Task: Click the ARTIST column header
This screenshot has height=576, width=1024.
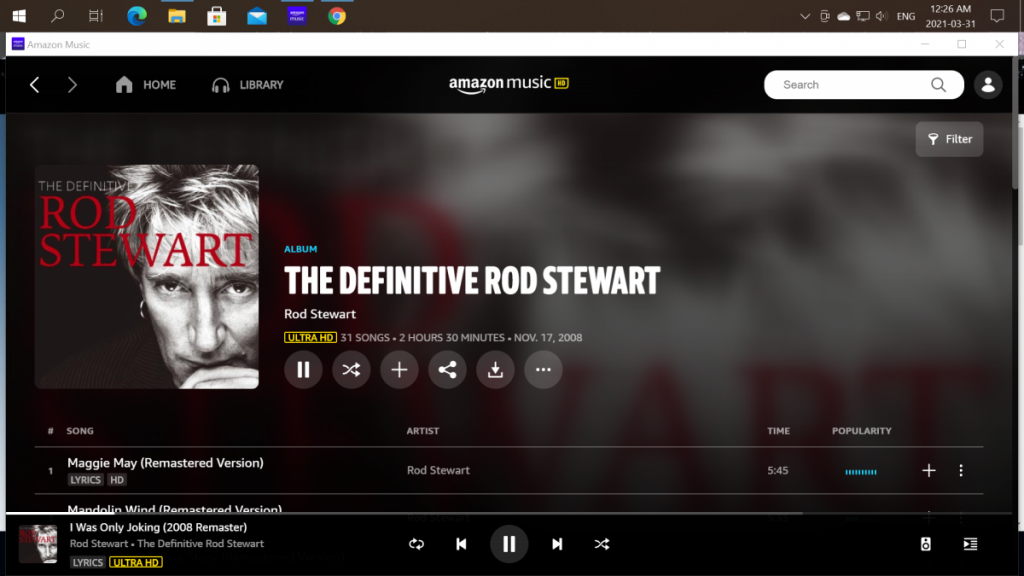Action: coord(423,431)
